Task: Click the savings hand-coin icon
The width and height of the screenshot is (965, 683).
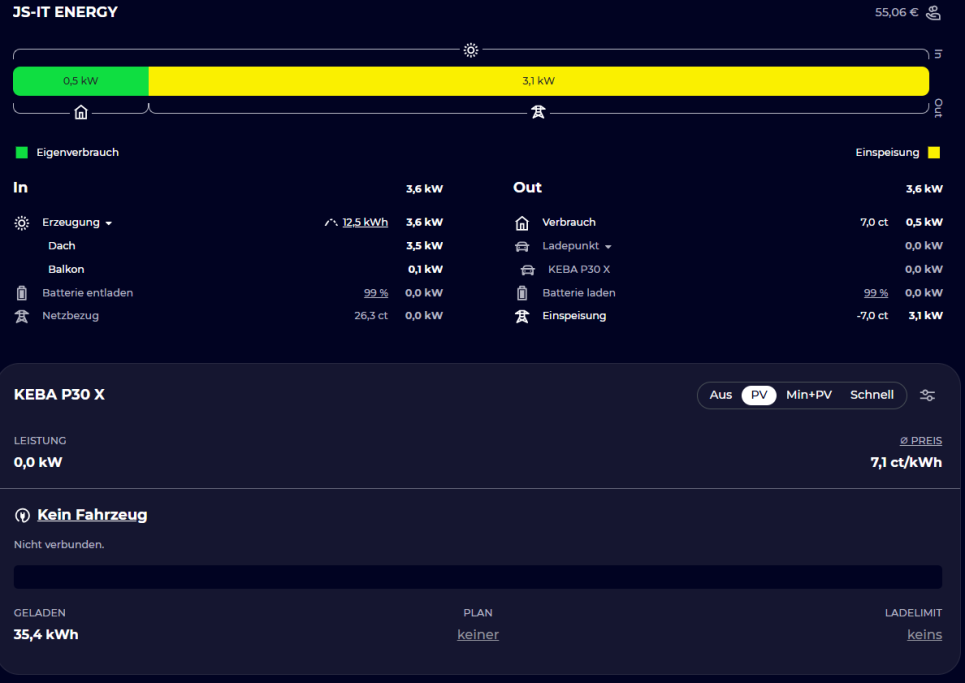Action: 933,12
